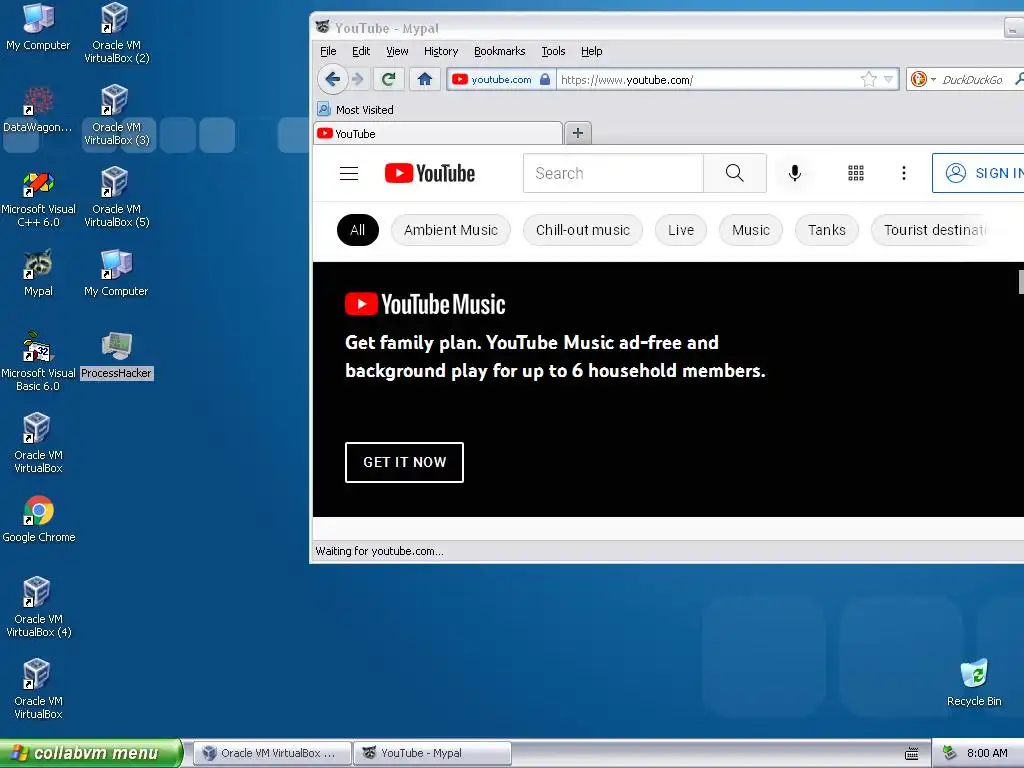
Task: Select Oracle VM VirtualBox (4) desktop icon
Action: tap(38, 607)
